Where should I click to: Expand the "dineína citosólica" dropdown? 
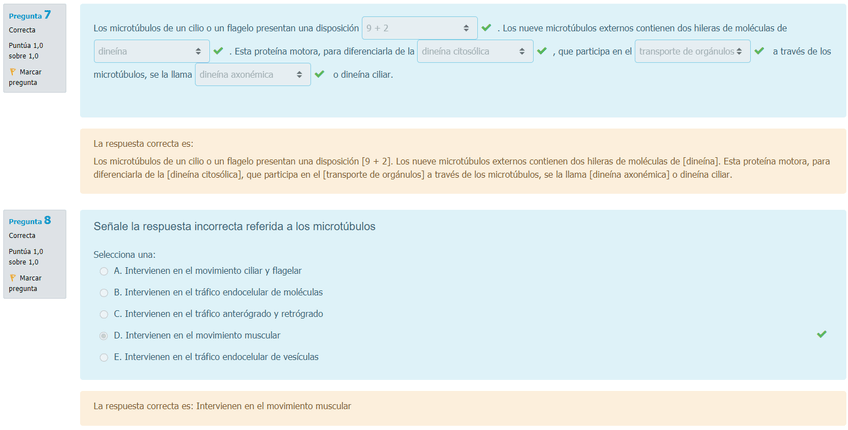(474, 51)
